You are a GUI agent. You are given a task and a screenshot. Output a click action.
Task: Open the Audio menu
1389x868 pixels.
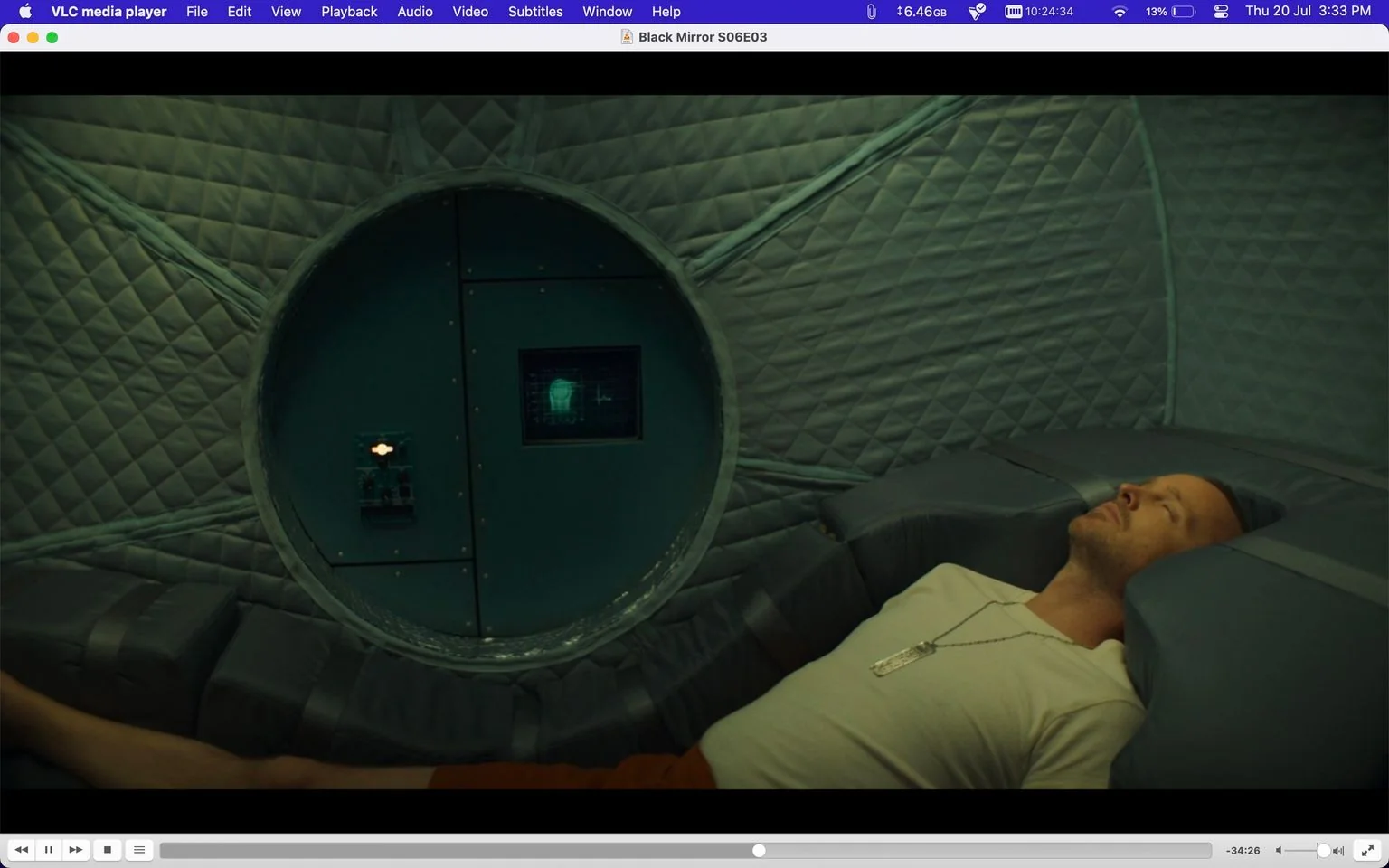[415, 12]
